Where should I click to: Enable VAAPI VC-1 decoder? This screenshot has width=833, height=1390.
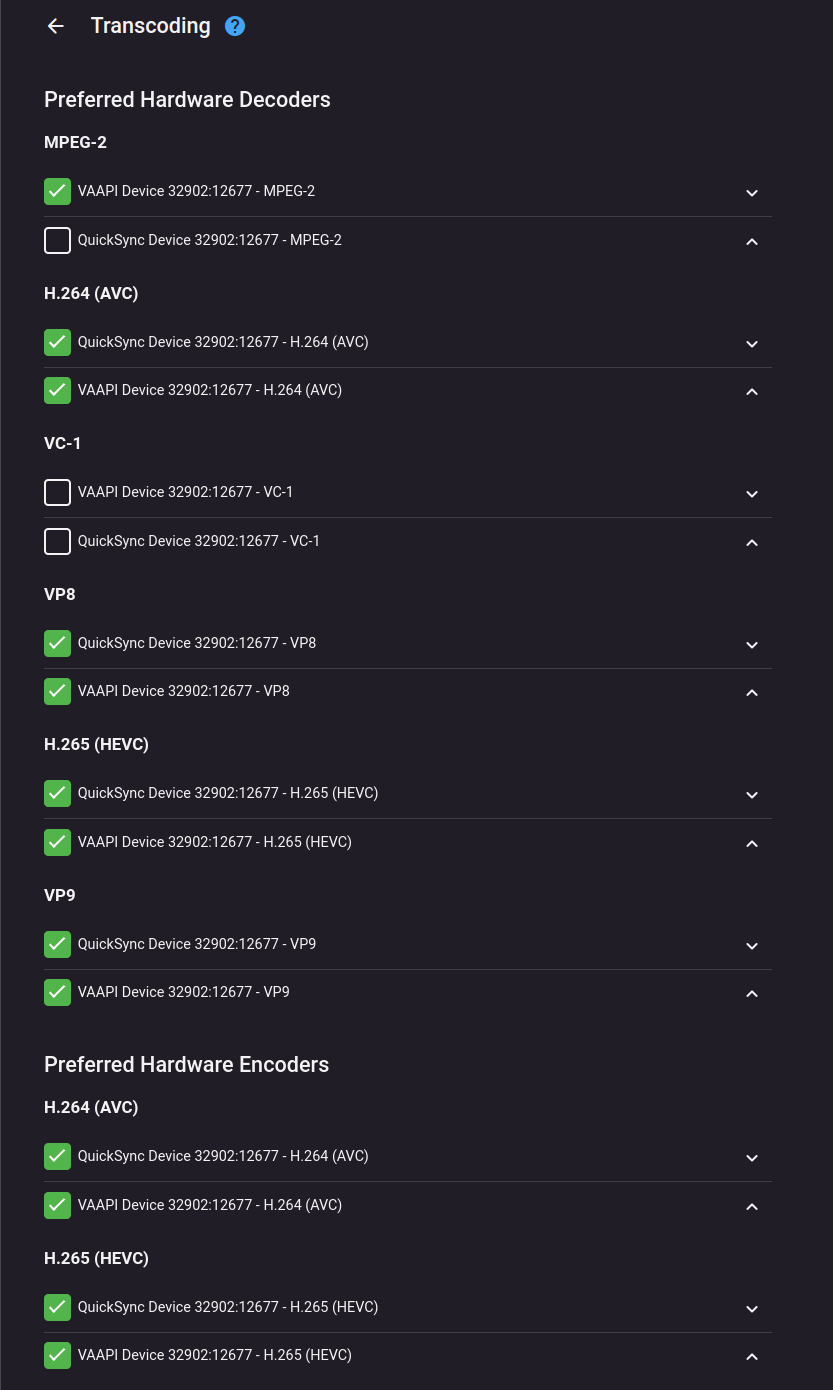pos(57,492)
